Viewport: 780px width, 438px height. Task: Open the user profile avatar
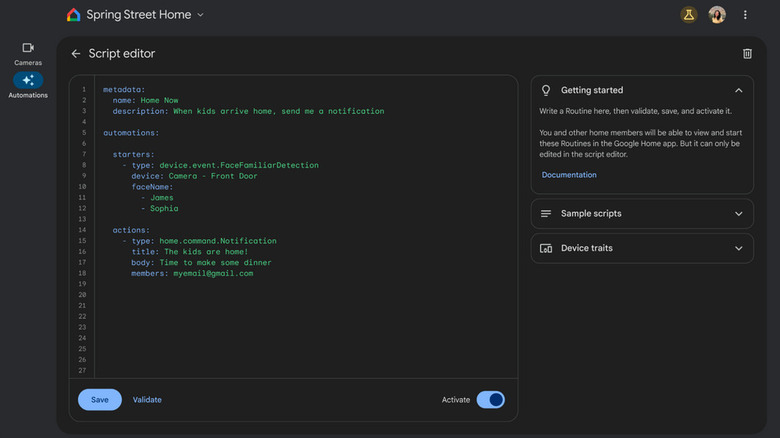(717, 15)
